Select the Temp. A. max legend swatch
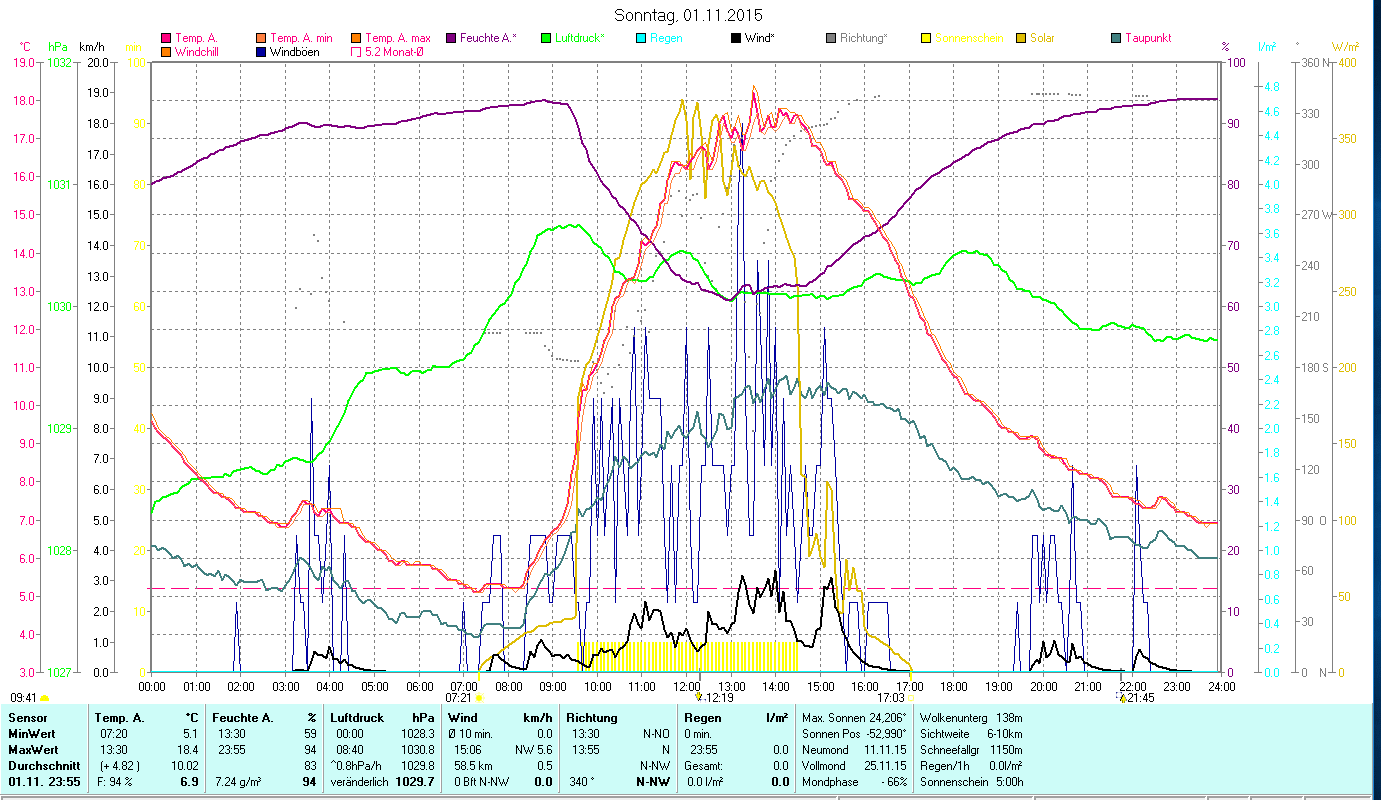Viewport: 1381px width, 800px height. (357, 38)
